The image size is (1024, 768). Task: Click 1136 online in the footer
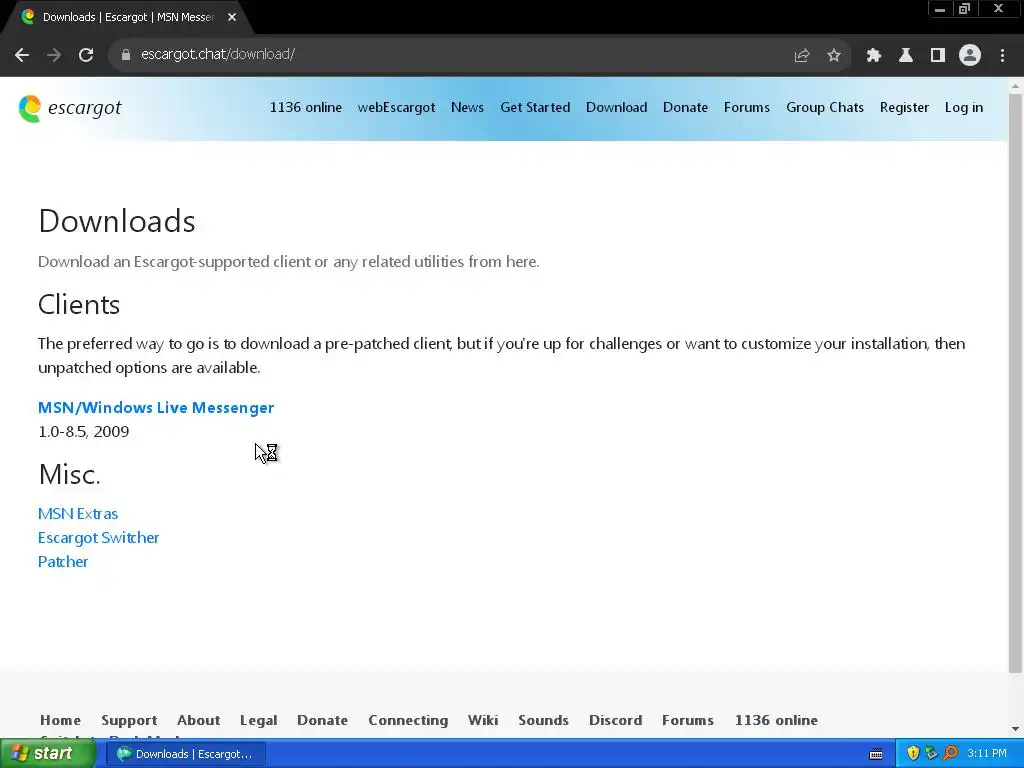(776, 720)
